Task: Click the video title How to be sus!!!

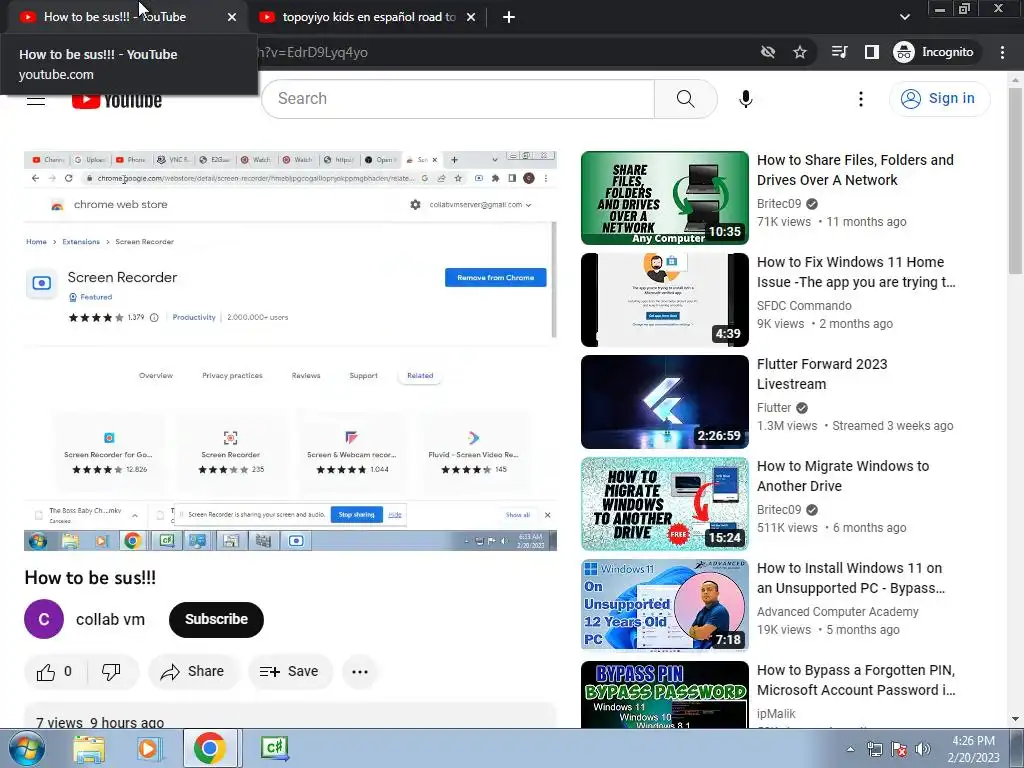Action: (x=90, y=577)
